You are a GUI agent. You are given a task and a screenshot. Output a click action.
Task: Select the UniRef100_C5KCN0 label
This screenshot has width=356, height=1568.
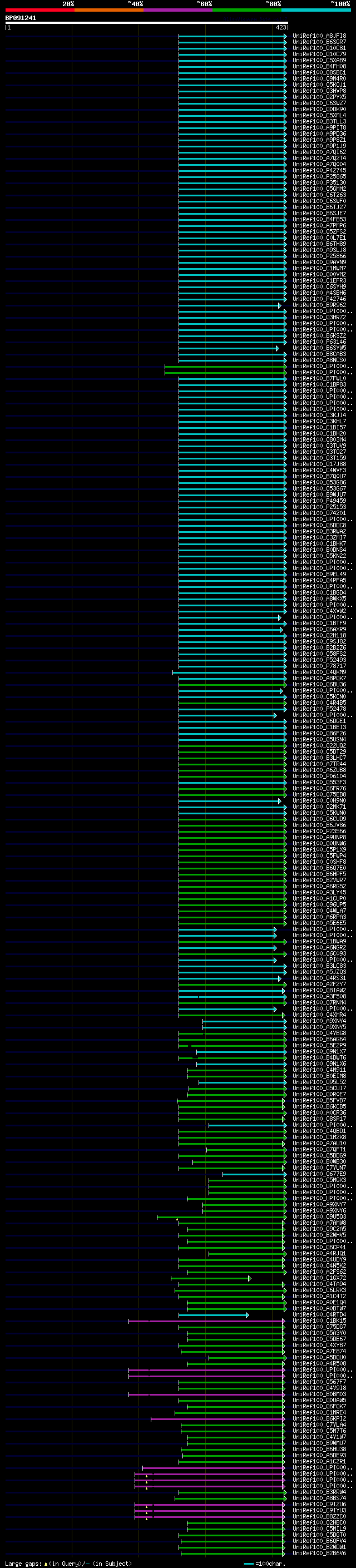(319, 696)
